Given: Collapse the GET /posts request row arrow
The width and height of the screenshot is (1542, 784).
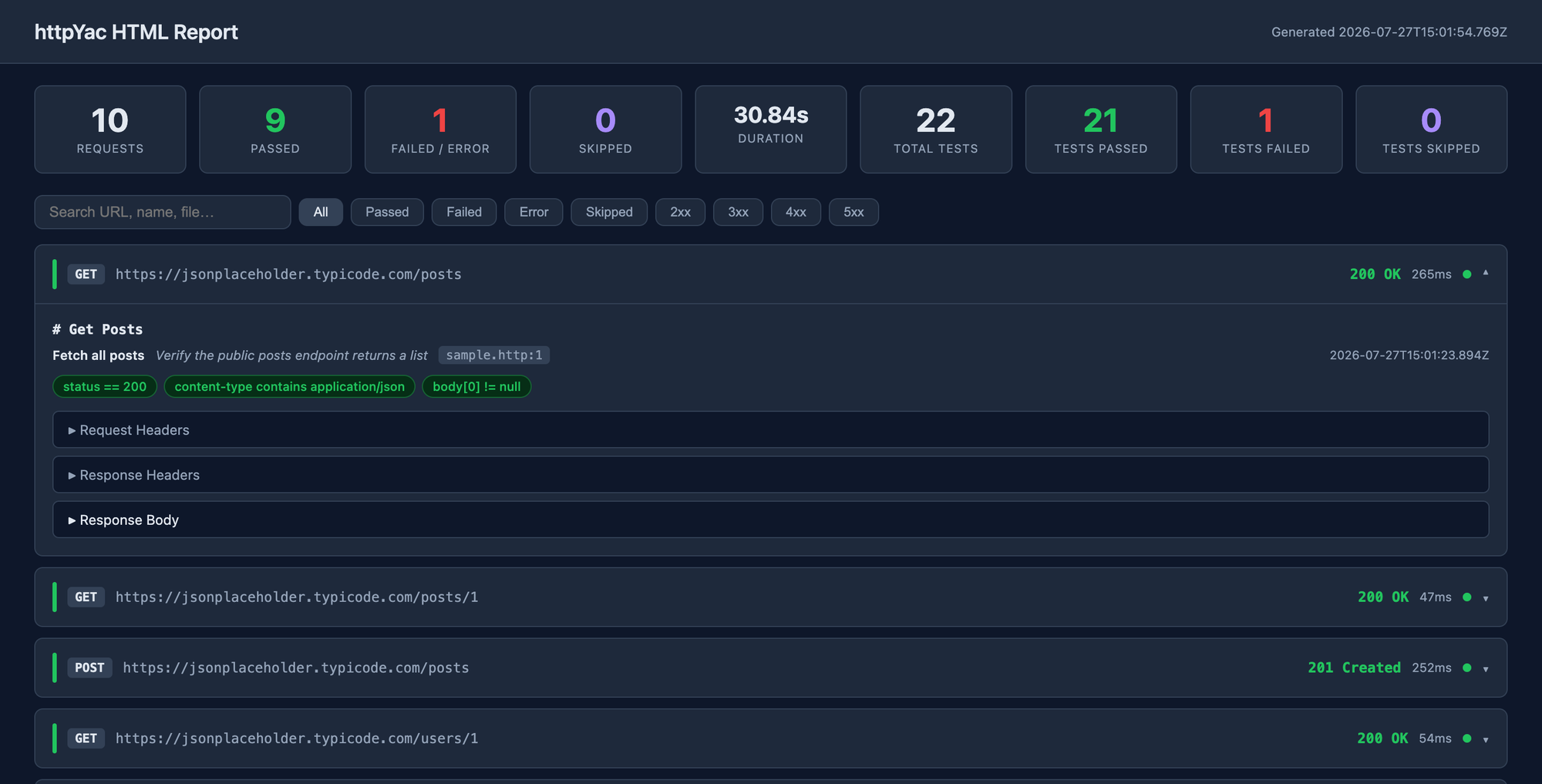Looking at the screenshot, I should coord(1486,274).
